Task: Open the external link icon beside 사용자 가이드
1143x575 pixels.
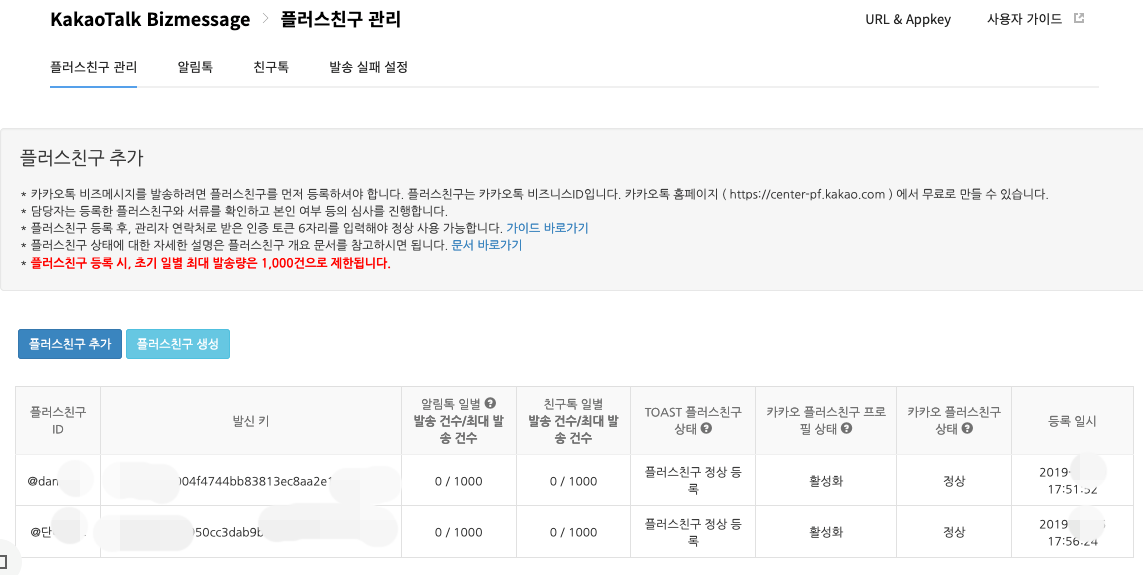Action: pyautogui.click(x=1079, y=19)
